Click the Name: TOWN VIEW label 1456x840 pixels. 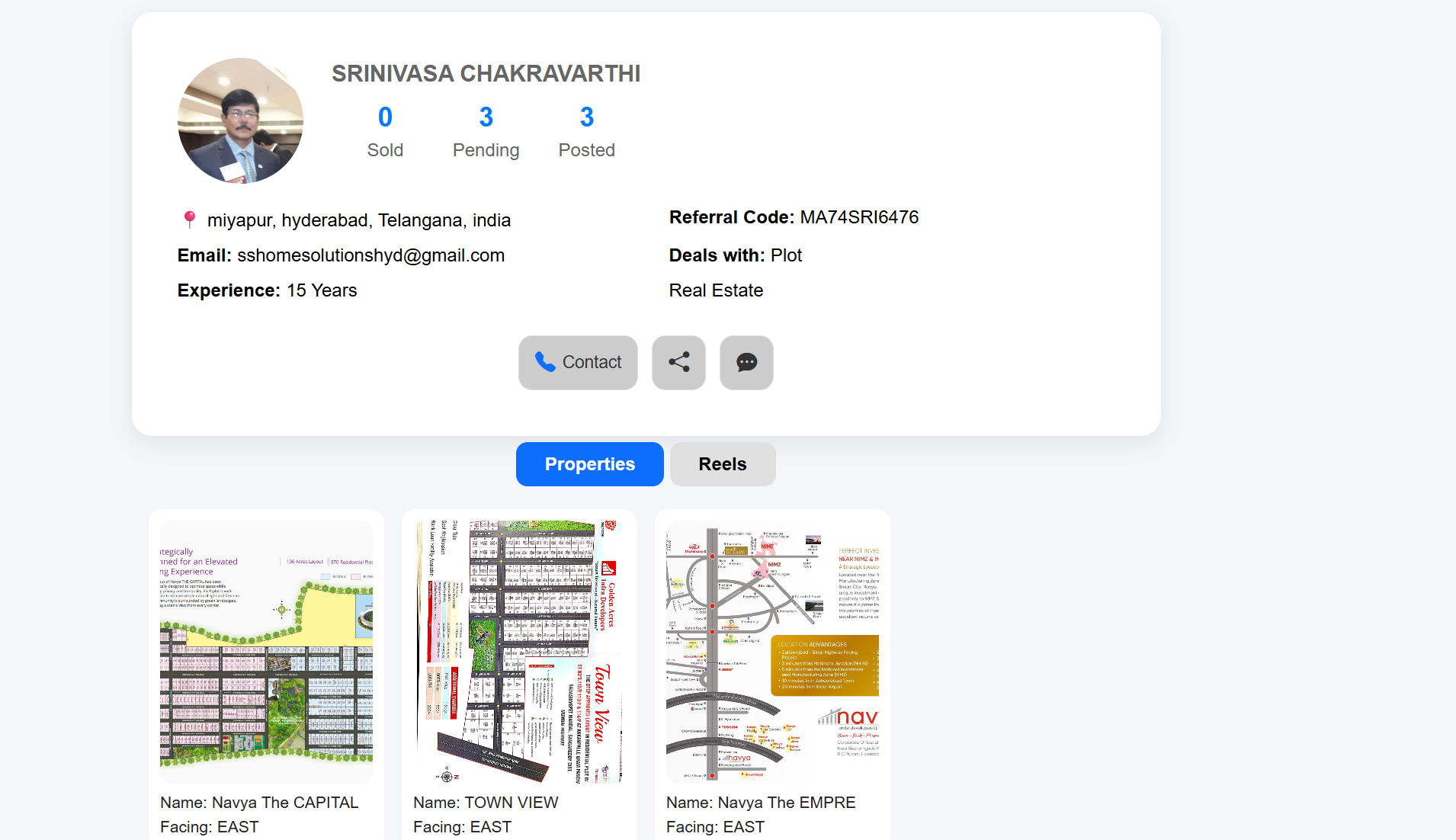[x=486, y=803]
